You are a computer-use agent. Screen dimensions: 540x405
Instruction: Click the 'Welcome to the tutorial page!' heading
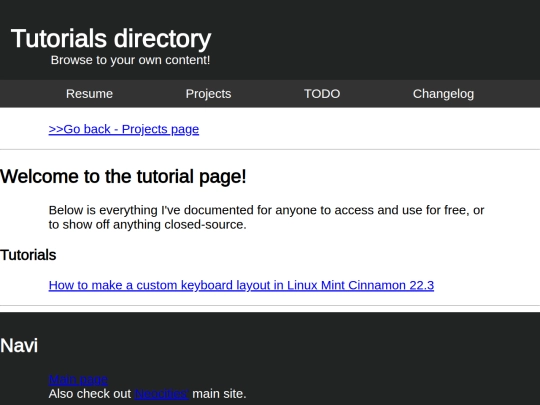pos(123,177)
